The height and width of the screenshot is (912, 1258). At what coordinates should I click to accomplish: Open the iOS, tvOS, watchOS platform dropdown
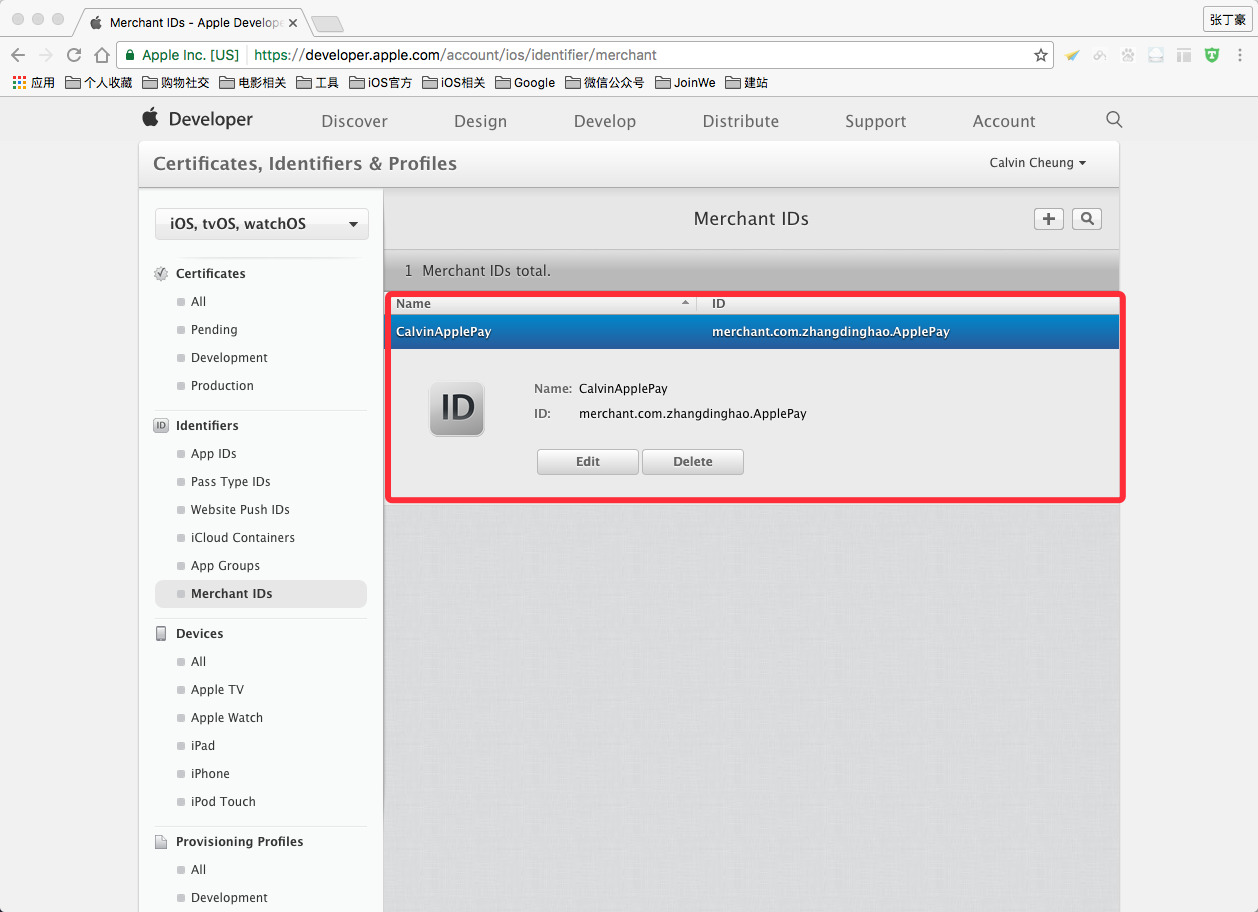262,224
